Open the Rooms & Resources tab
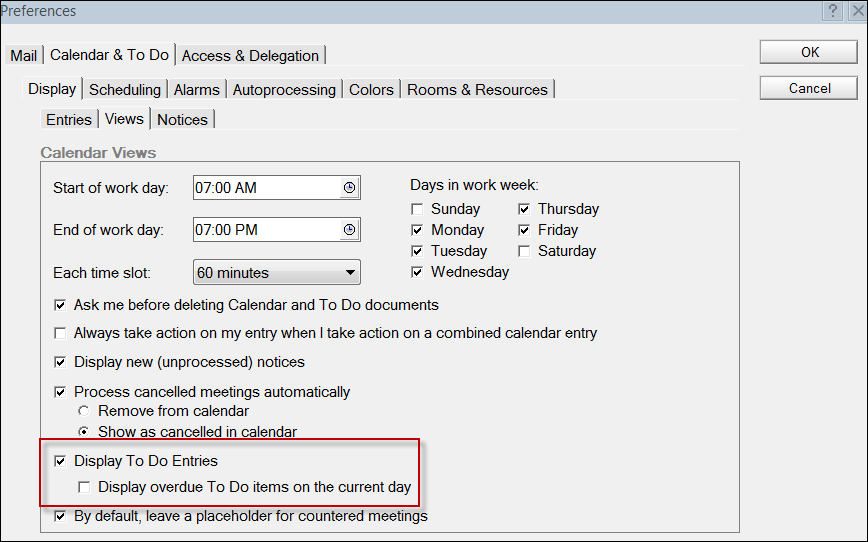868x542 pixels. pos(477,90)
